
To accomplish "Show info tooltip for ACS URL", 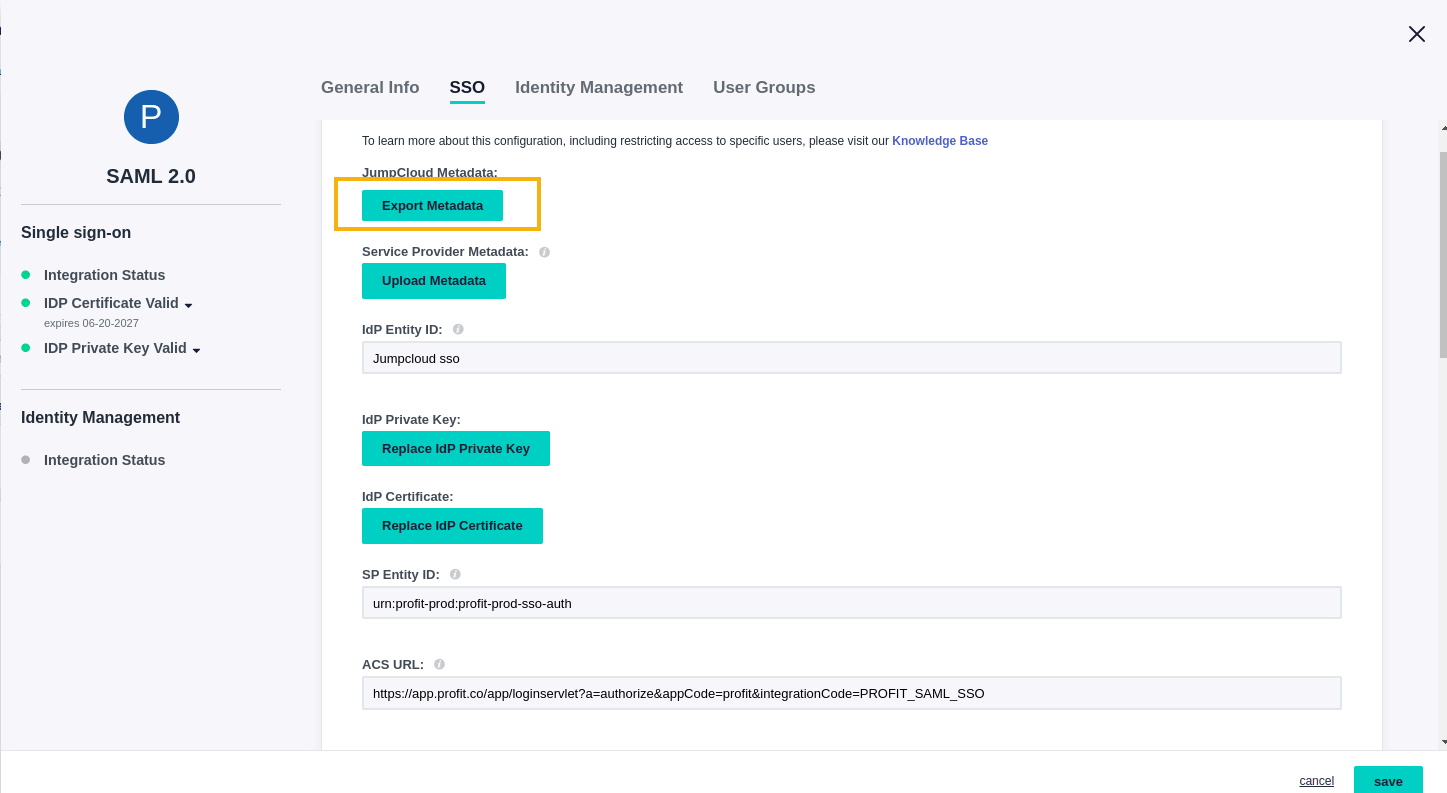I will coord(439,664).
